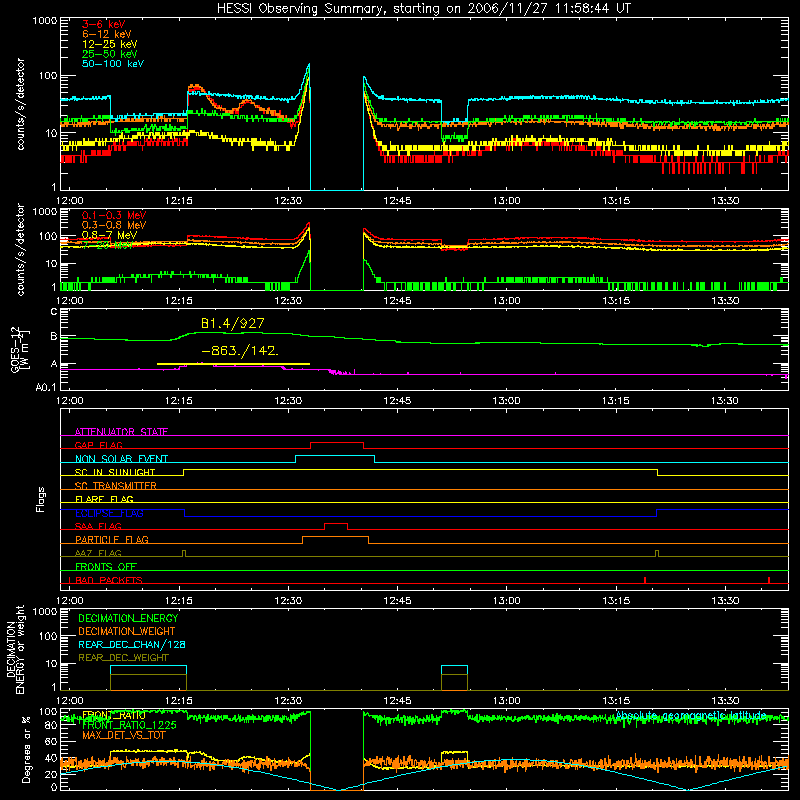Click the GOES-12 vertical axis title
This screenshot has width=800, height=800.
pyautogui.click(x=19, y=350)
